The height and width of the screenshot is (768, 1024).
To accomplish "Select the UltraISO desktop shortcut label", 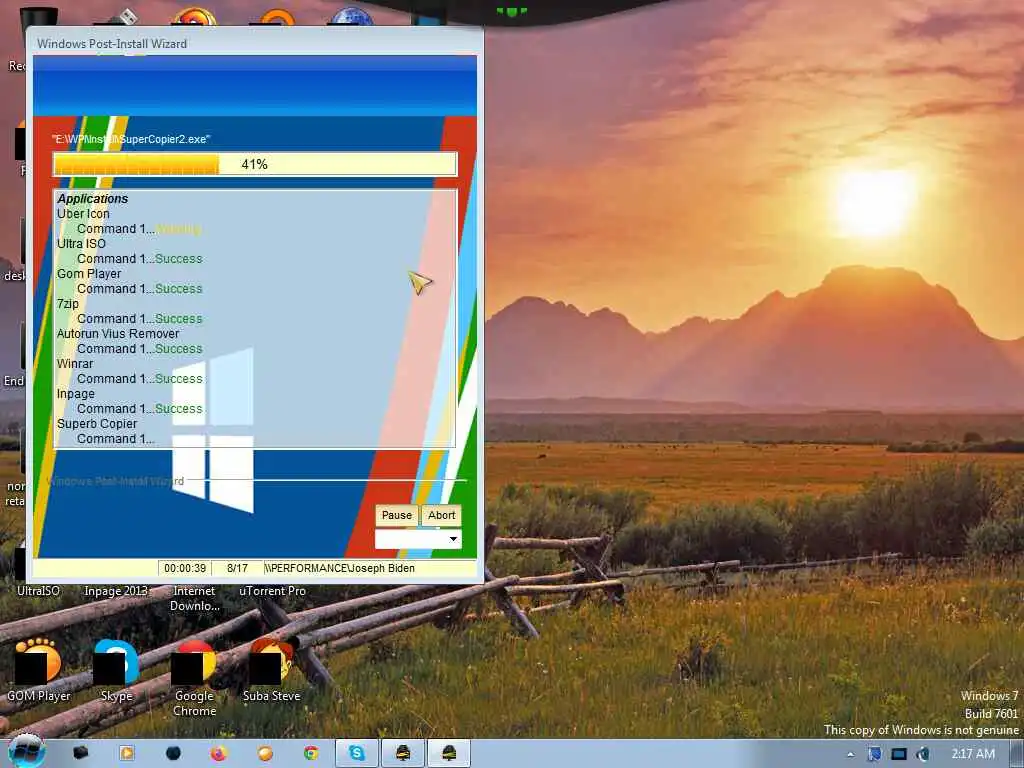I will coord(38,590).
